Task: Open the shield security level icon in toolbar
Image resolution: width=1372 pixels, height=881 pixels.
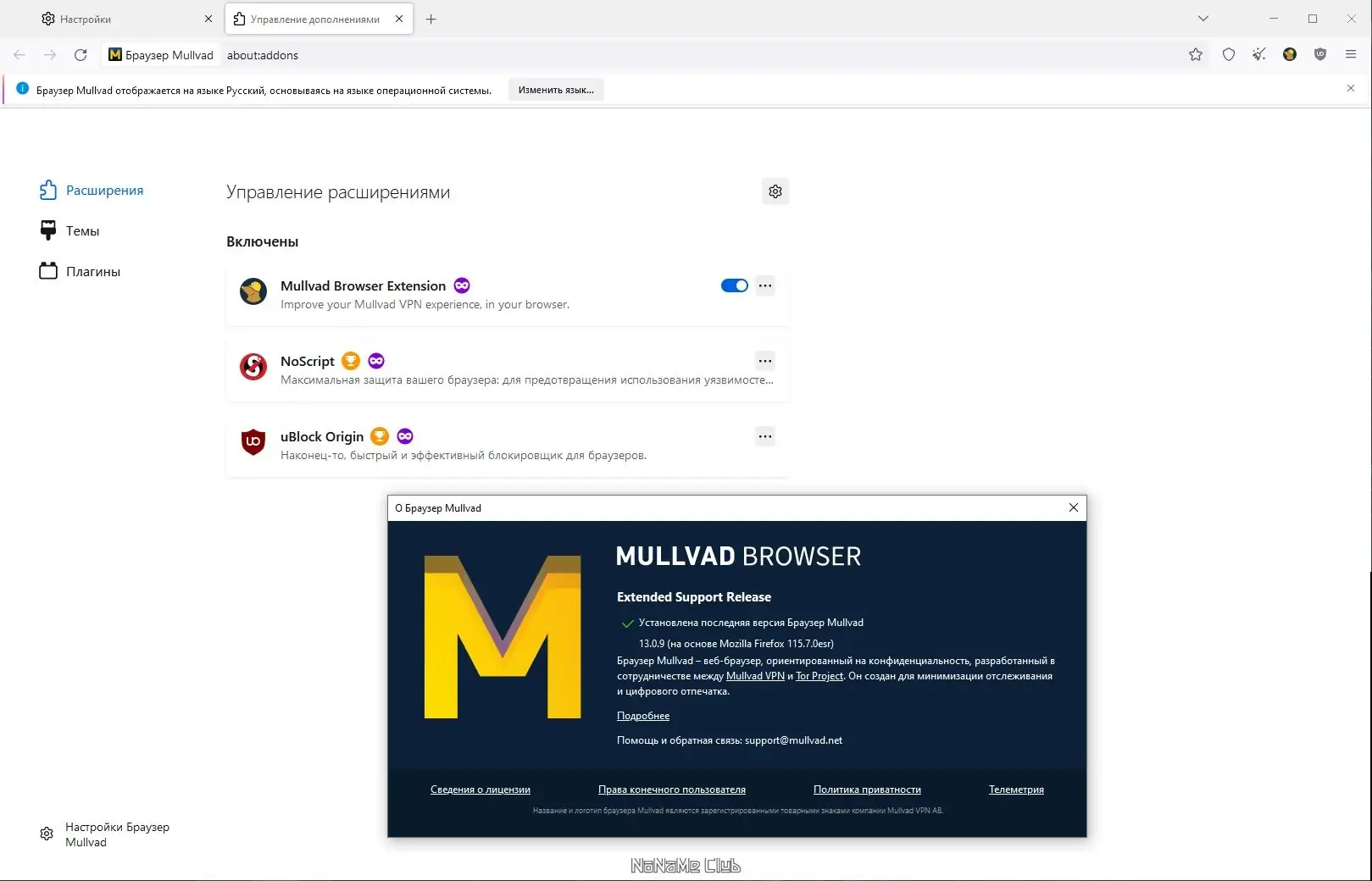Action: 1229,55
